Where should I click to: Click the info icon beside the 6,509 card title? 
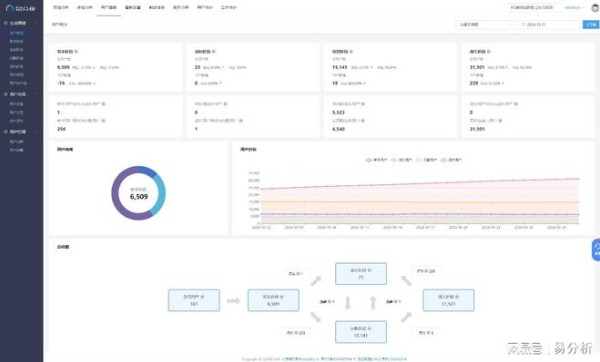(x=77, y=51)
